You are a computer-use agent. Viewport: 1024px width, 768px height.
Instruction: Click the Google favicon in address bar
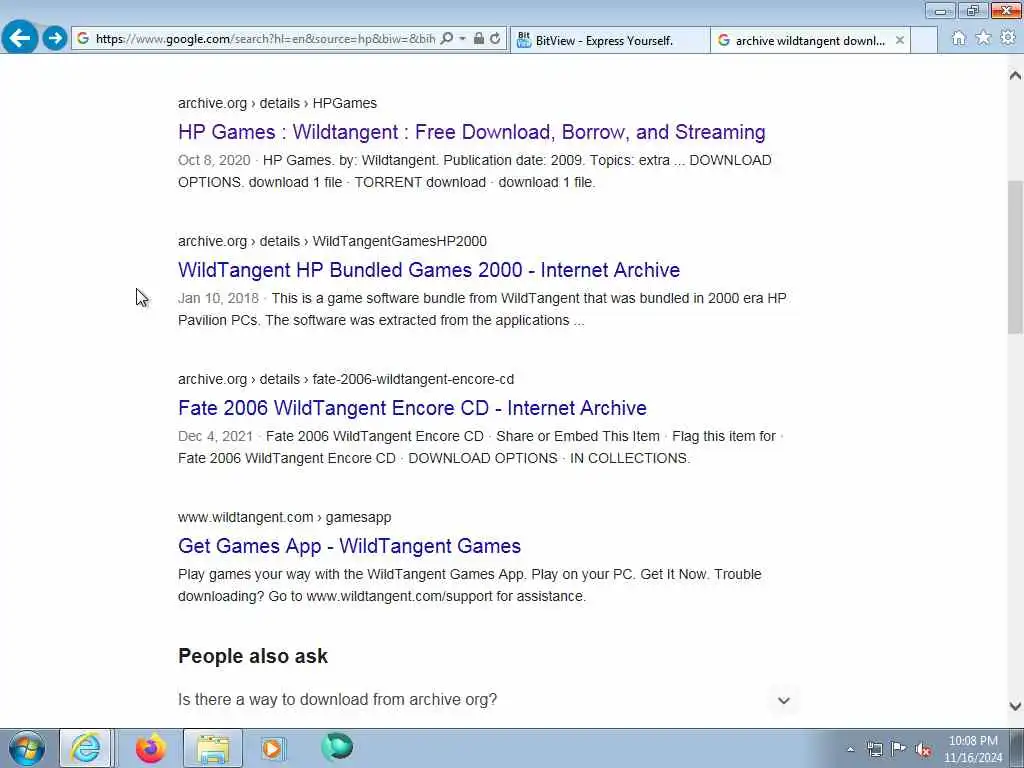pos(83,39)
